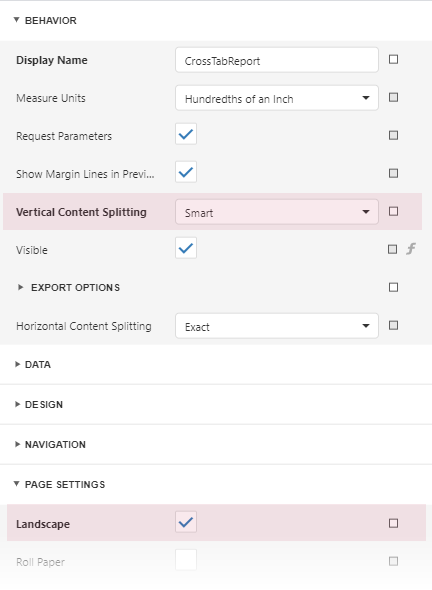Click the property marker for Vertical Content Splitting
432x590 pixels.
pyautogui.click(x=393, y=211)
